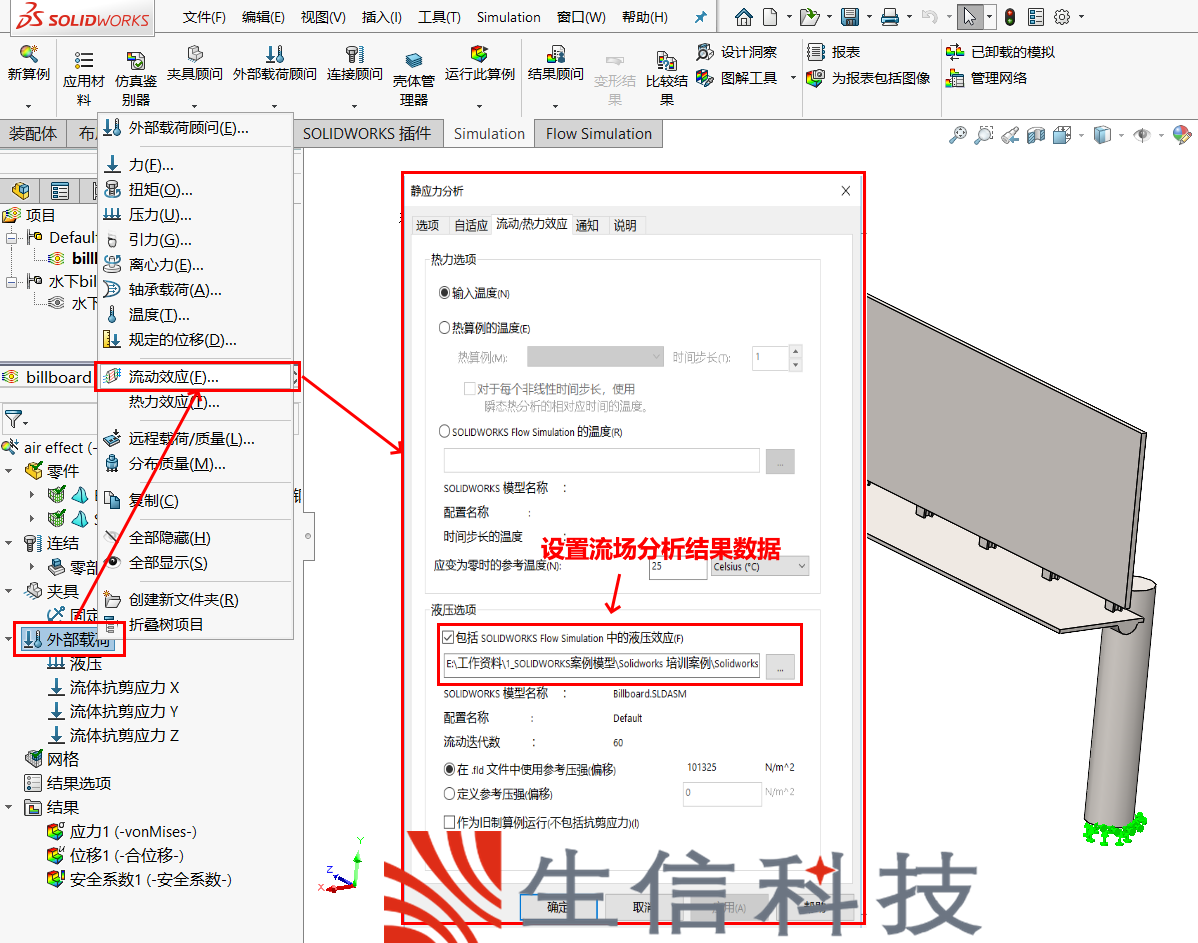
Task: Open Design Insight (设计洞察) tool
Action: pyautogui.click(x=737, y=52)
